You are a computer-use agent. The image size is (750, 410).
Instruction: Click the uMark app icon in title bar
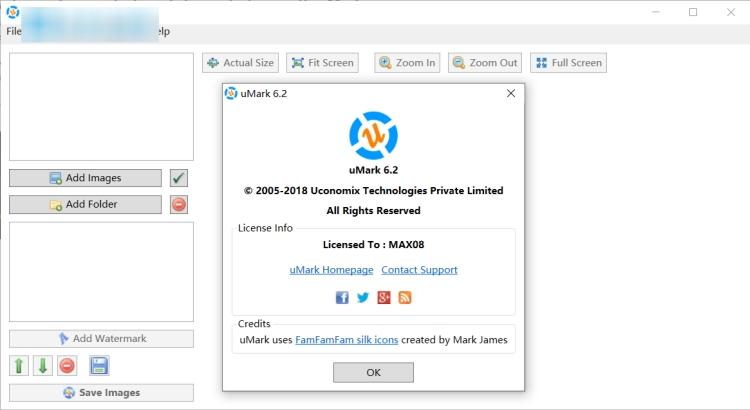(x=13, y=11)
